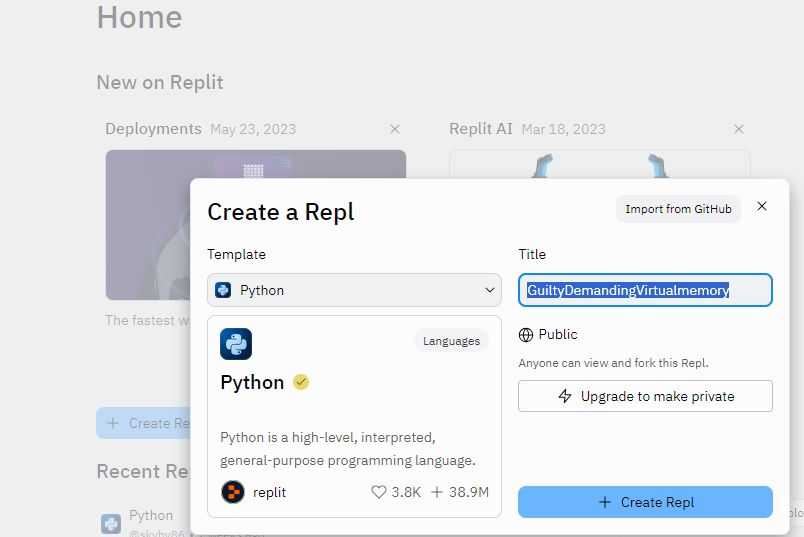
Task: Close the Create a Repl dialog
Action: tap(761, 206)
